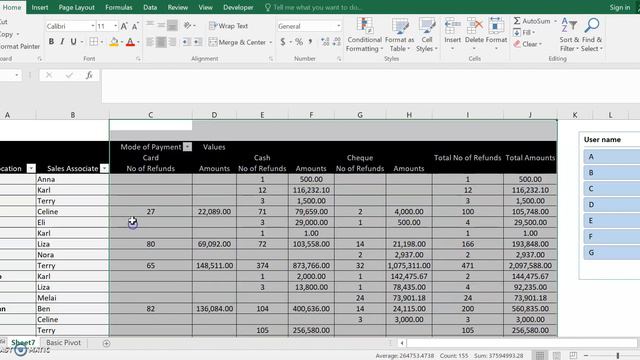Image resolution: width=640 pixels, height=360 pixels.
Task: Open Sort & Filter menu
Action: pos(569,35)
